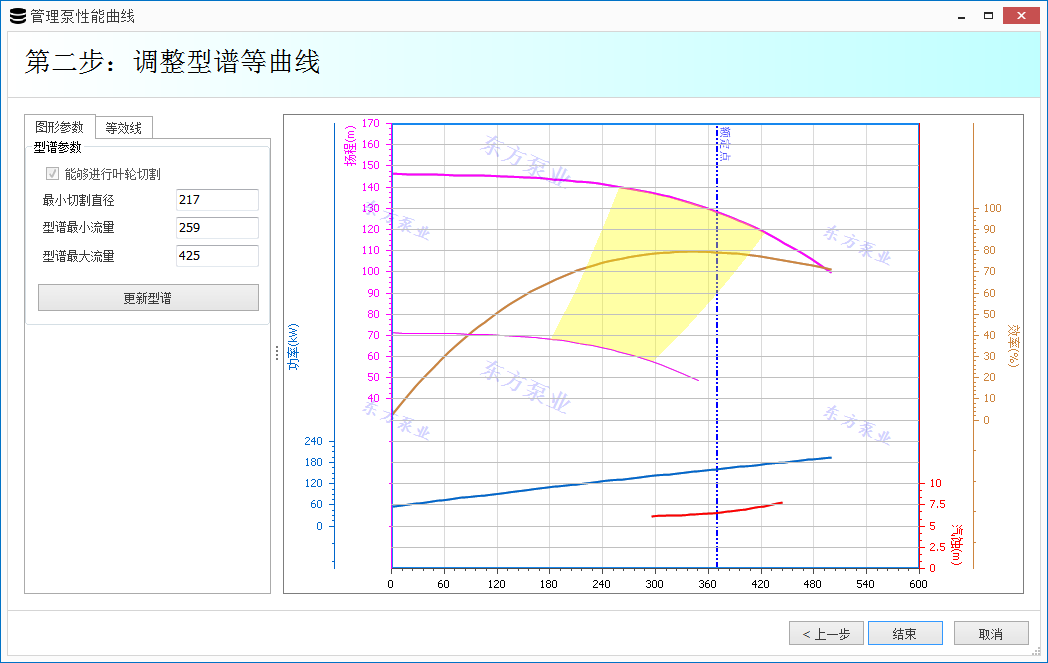Click the 360 tick on flow axis
This screenshot has height=663, width=1048.
click(707, 584)
